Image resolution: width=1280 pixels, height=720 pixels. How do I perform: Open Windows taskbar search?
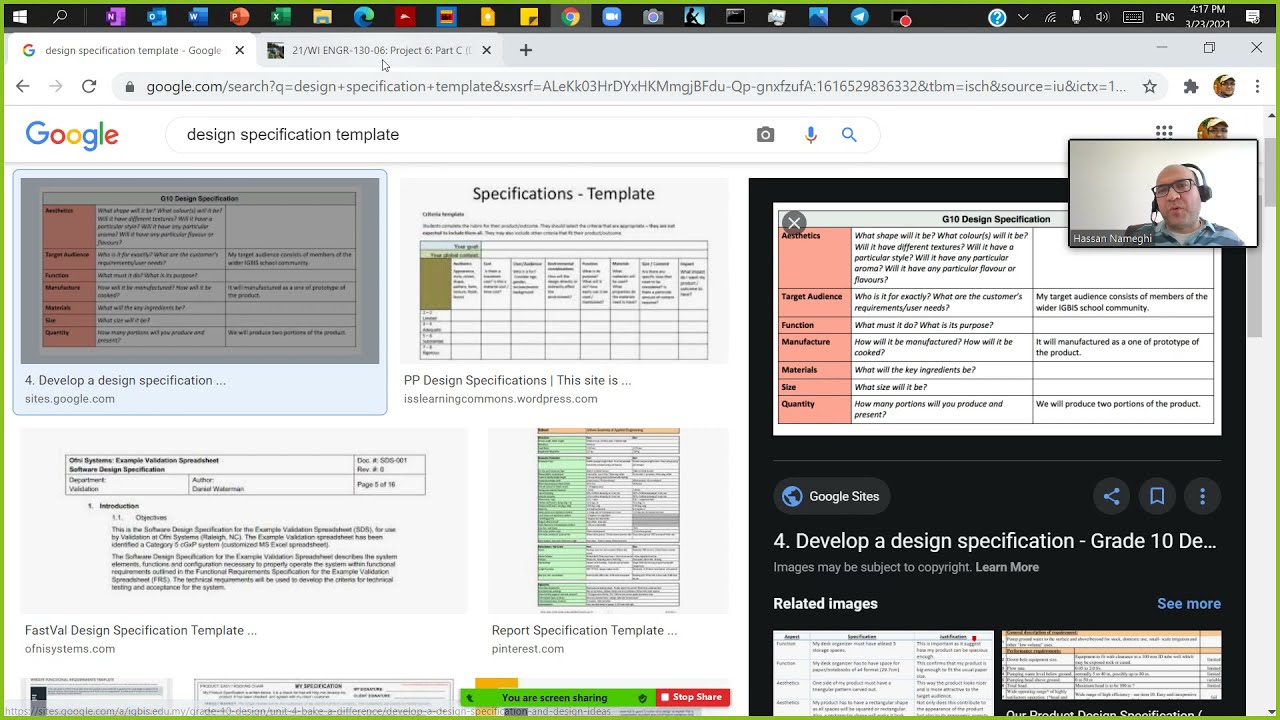pos(61,17)
